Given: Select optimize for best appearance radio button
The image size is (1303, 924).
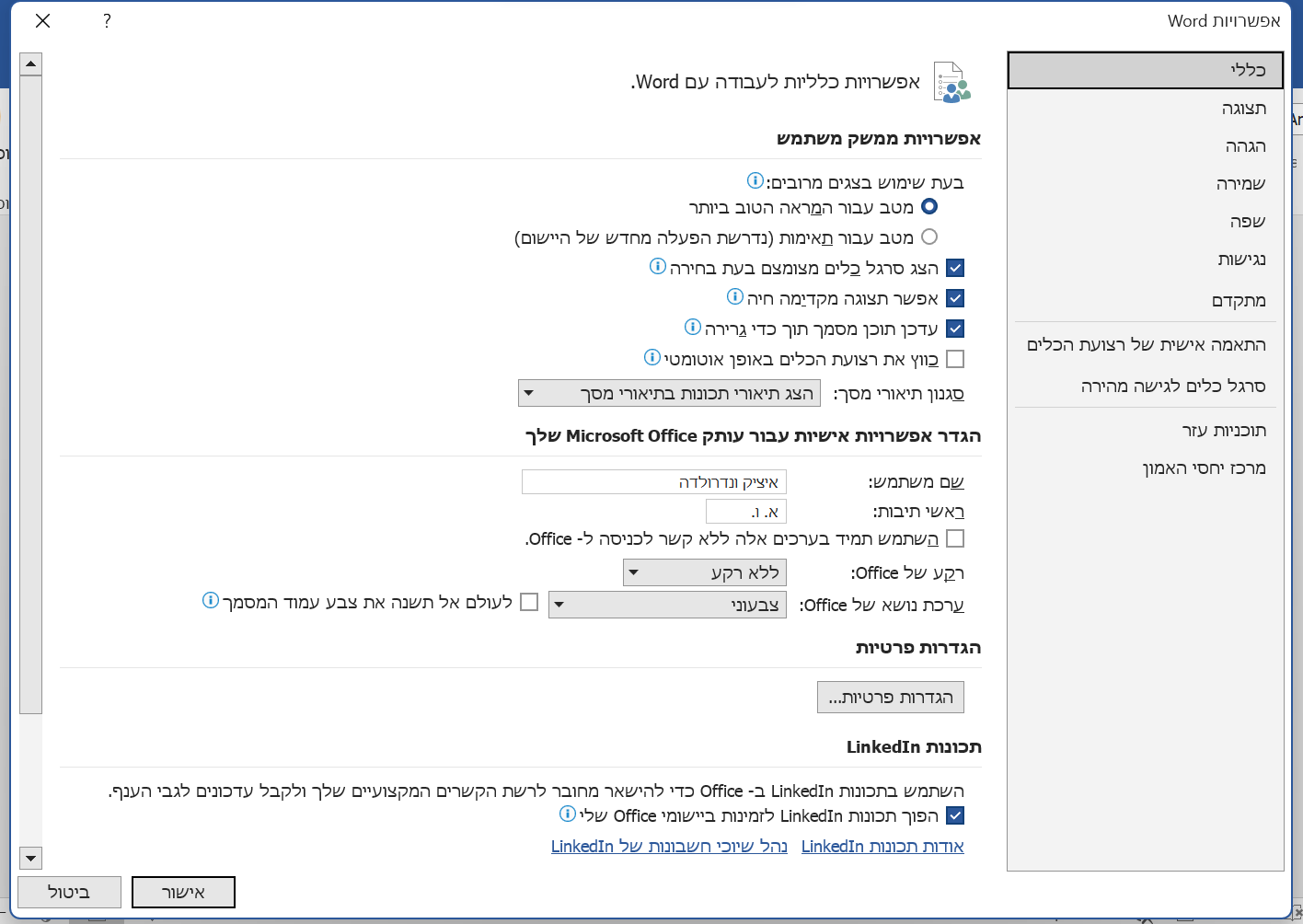Looking at the screenshot, I should pos(929,206).
